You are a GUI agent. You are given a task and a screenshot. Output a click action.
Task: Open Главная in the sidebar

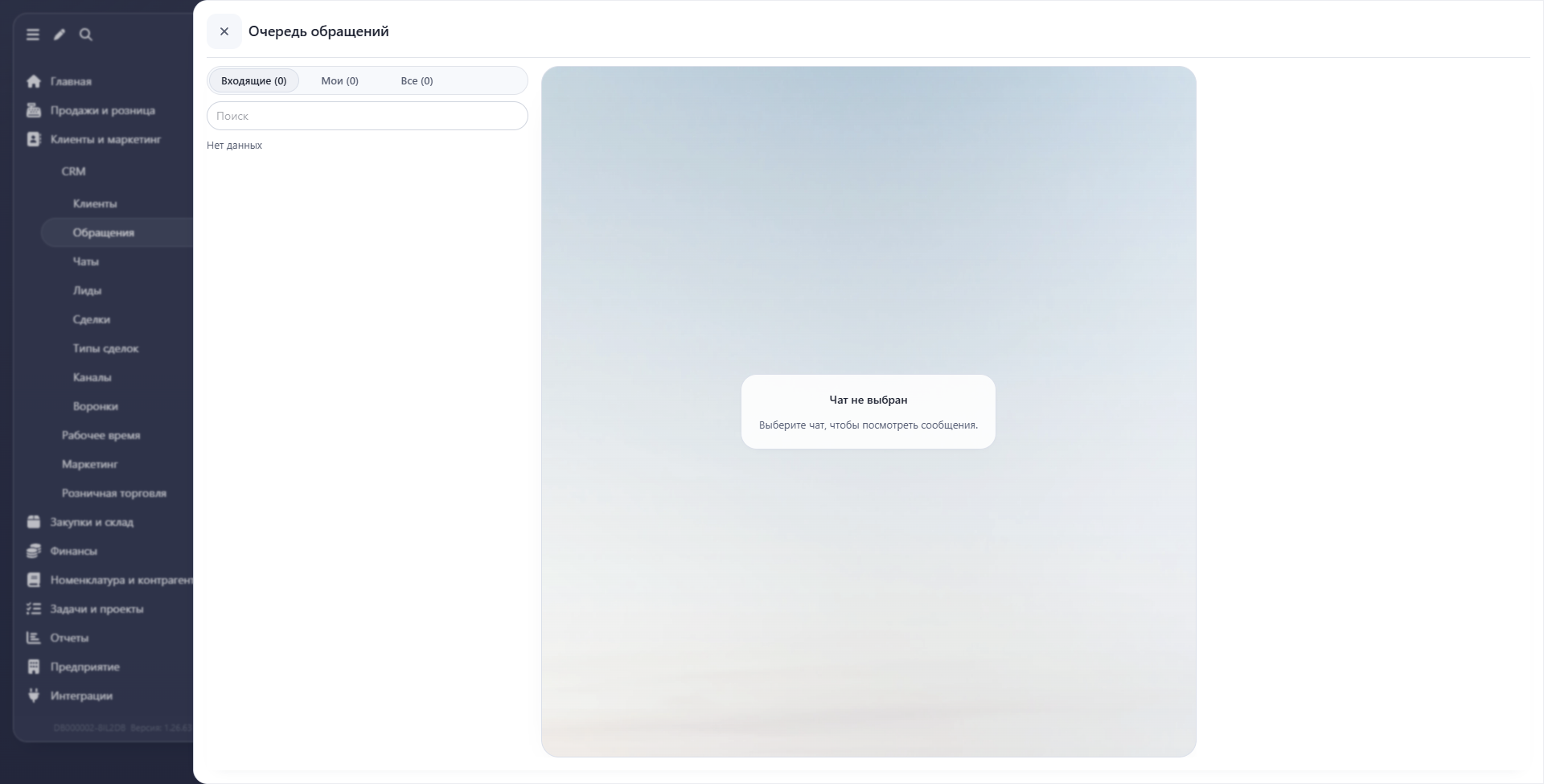(71, 81)
